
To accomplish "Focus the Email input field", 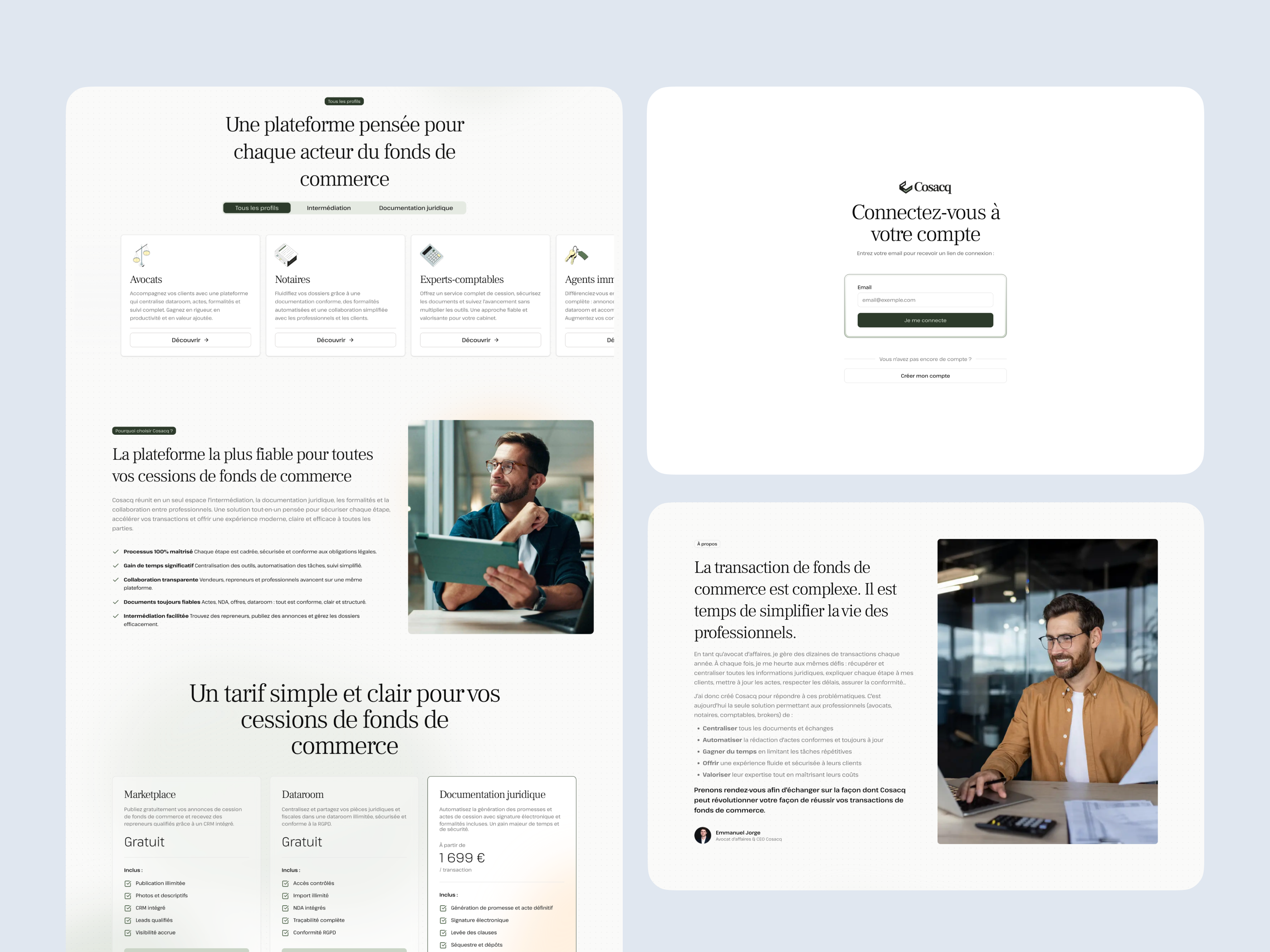I will coord(925,300).
